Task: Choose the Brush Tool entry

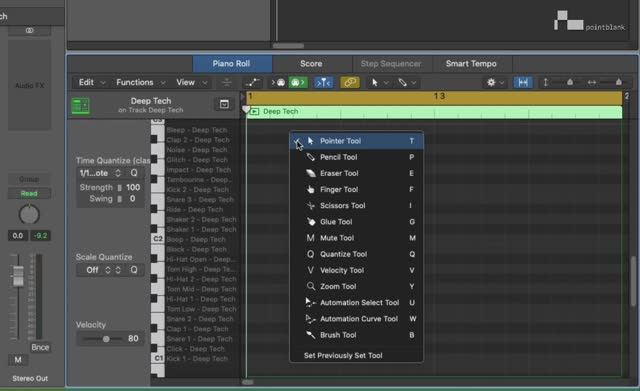Action: pos(356,335)
